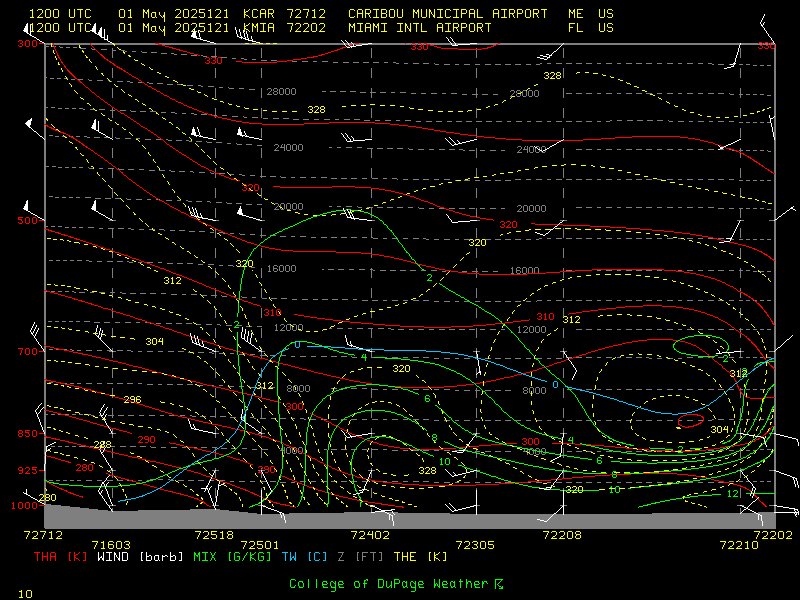Select station label 72712 on axis
The height and width of the screenshot is (600, 800).
click(x=43, y=535)
